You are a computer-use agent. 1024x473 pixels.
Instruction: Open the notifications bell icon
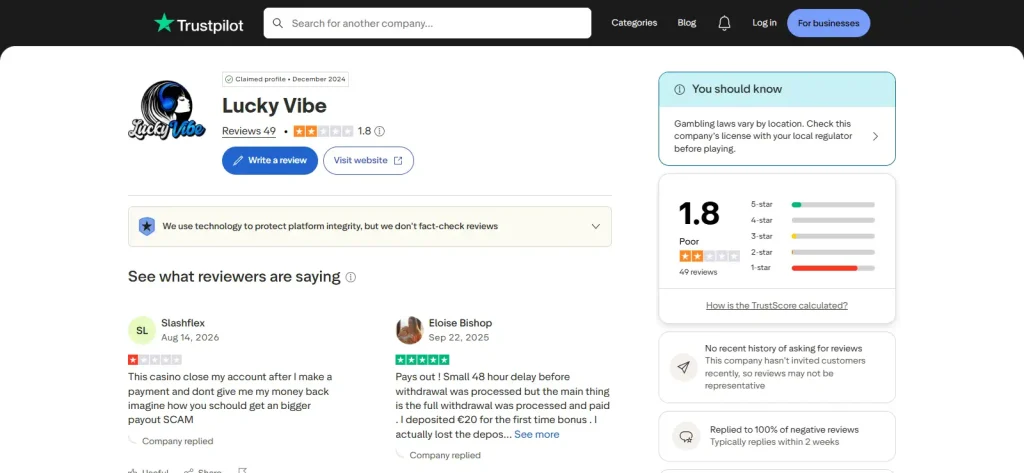click(724, 23)
